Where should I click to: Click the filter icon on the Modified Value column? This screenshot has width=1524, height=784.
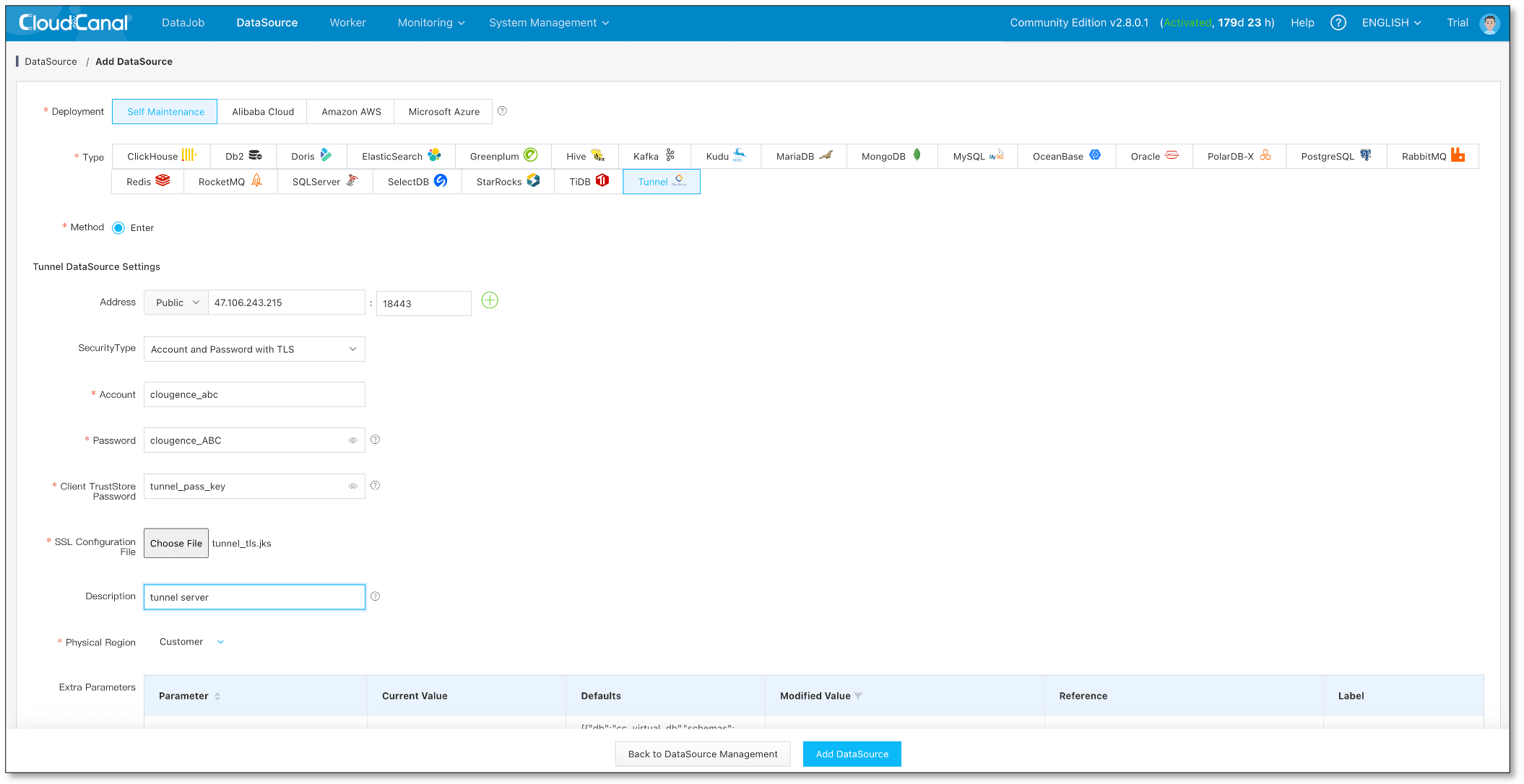click(858, 696)
